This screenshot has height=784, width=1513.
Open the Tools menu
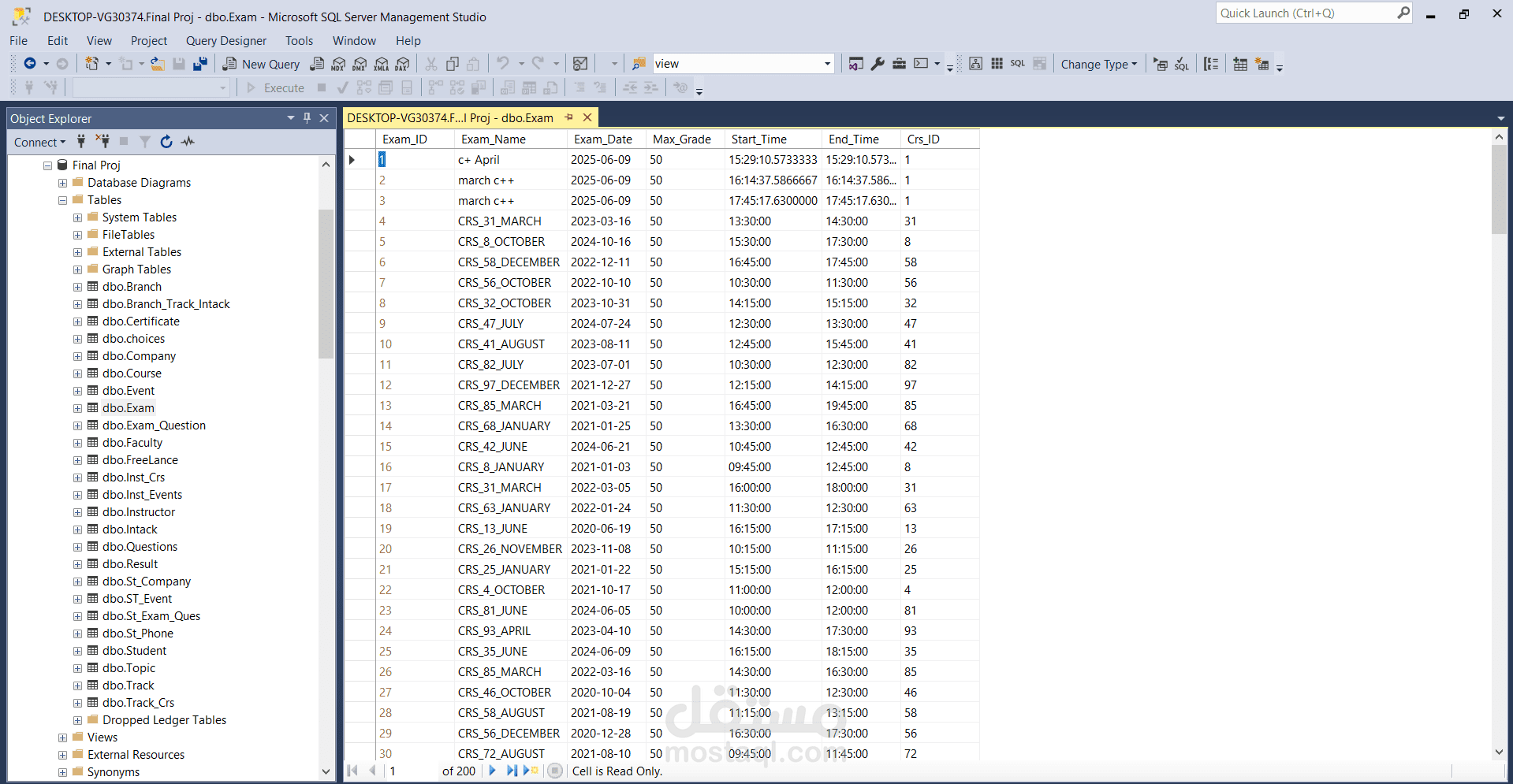point(299,41)
